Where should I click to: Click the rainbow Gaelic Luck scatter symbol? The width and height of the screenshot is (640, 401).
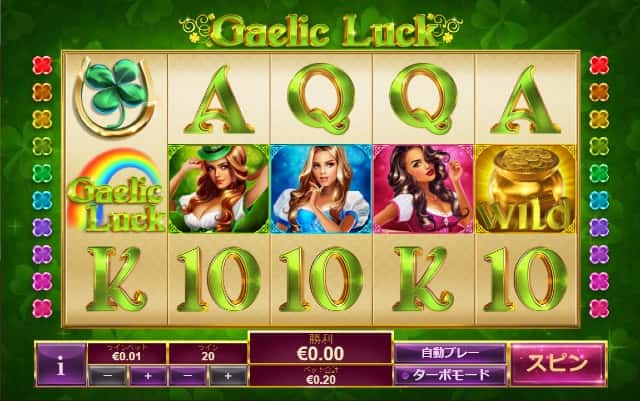[116, 190]
